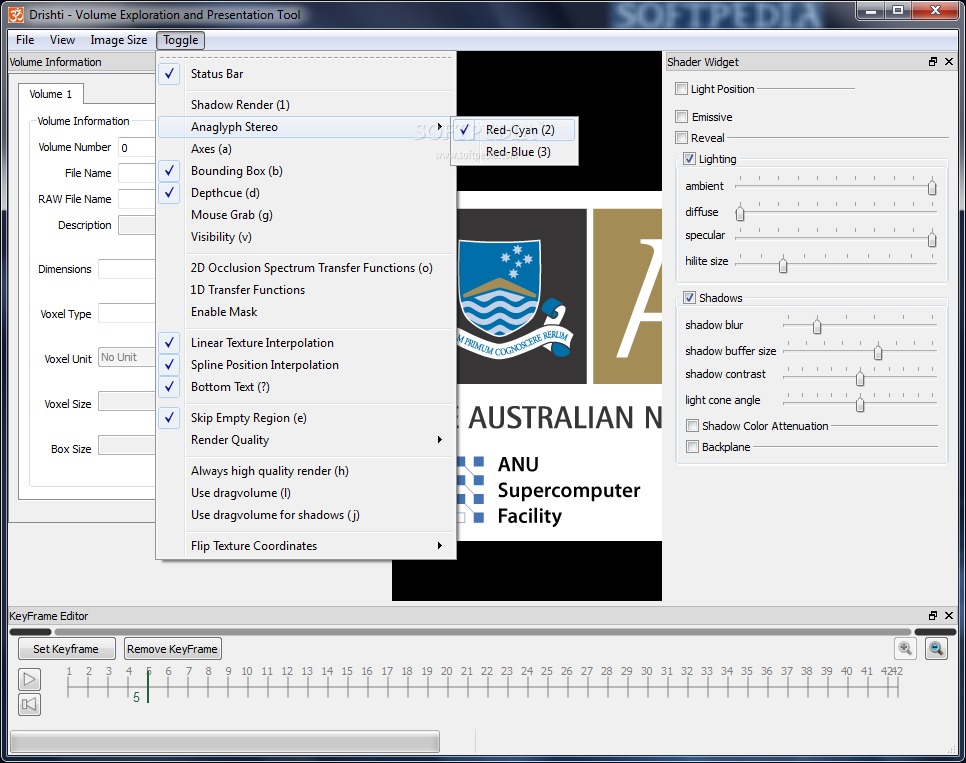
Task: Enable the Backplane checkbox
Action: pos(692,447)
